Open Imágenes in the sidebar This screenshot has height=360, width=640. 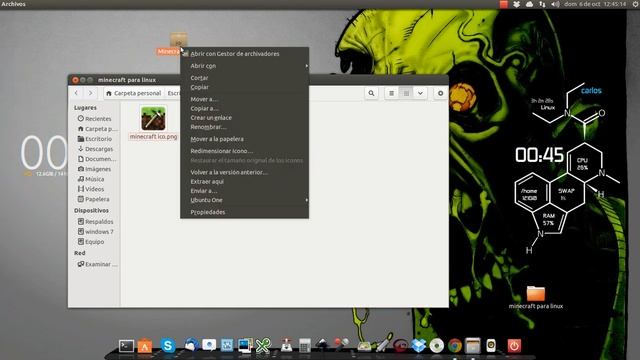(95, 169)
